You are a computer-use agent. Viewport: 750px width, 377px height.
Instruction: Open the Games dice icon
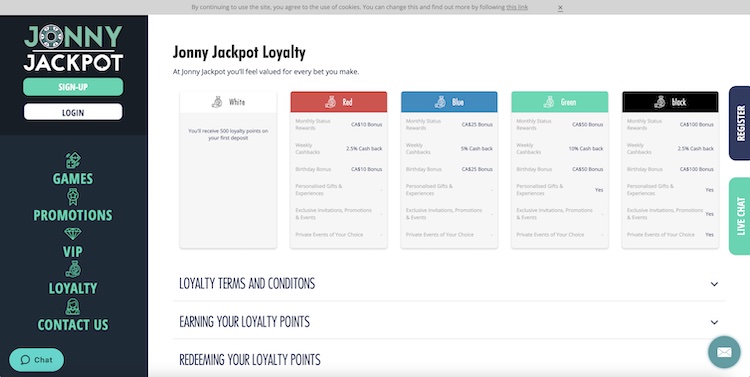73,160
